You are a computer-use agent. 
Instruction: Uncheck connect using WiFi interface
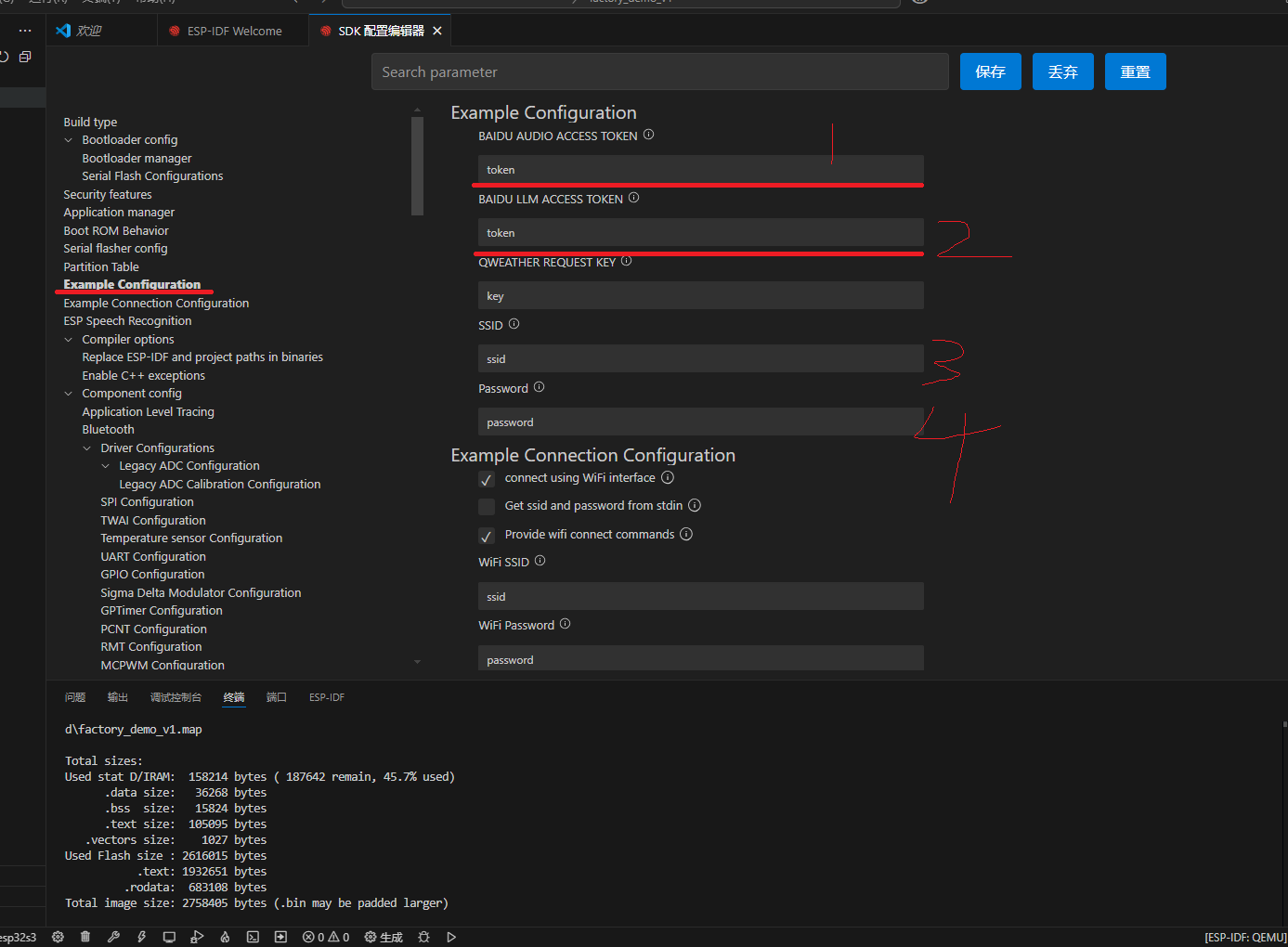click(487, 479)
